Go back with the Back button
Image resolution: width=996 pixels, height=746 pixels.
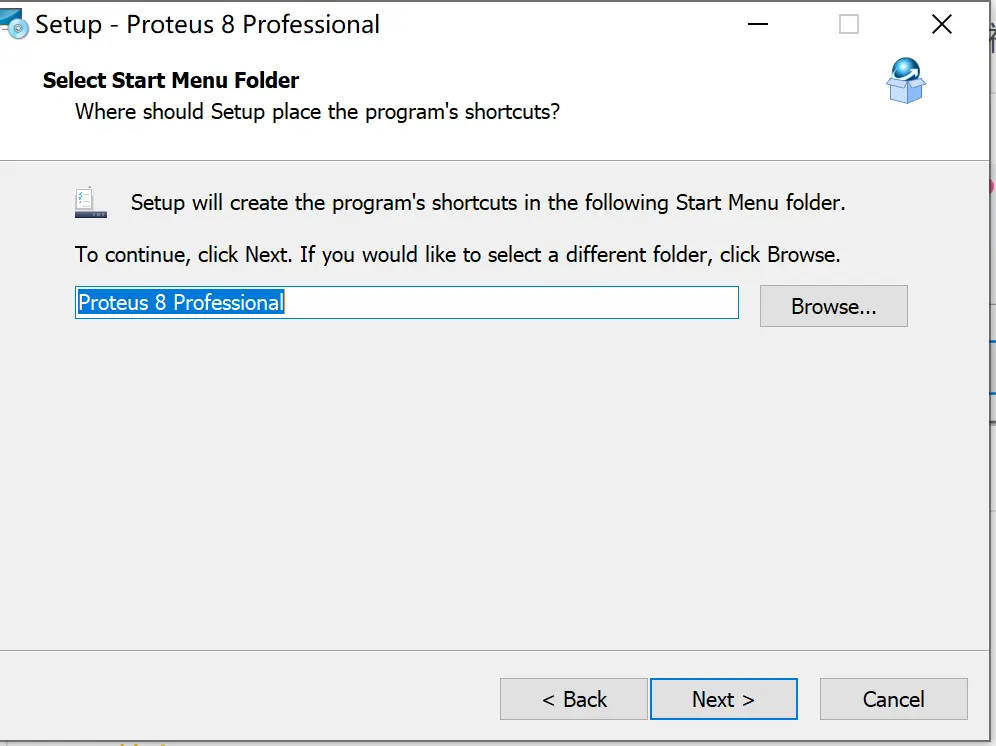[x=574, y=699]
